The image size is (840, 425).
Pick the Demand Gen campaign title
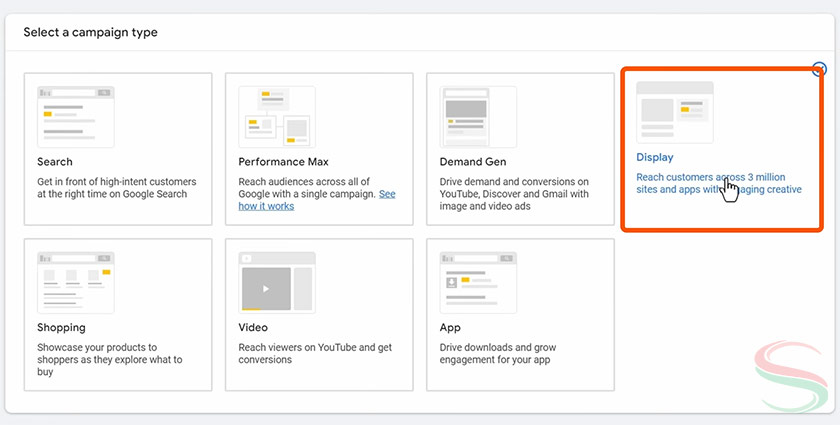pyautogui.click(x=473, y=161)
